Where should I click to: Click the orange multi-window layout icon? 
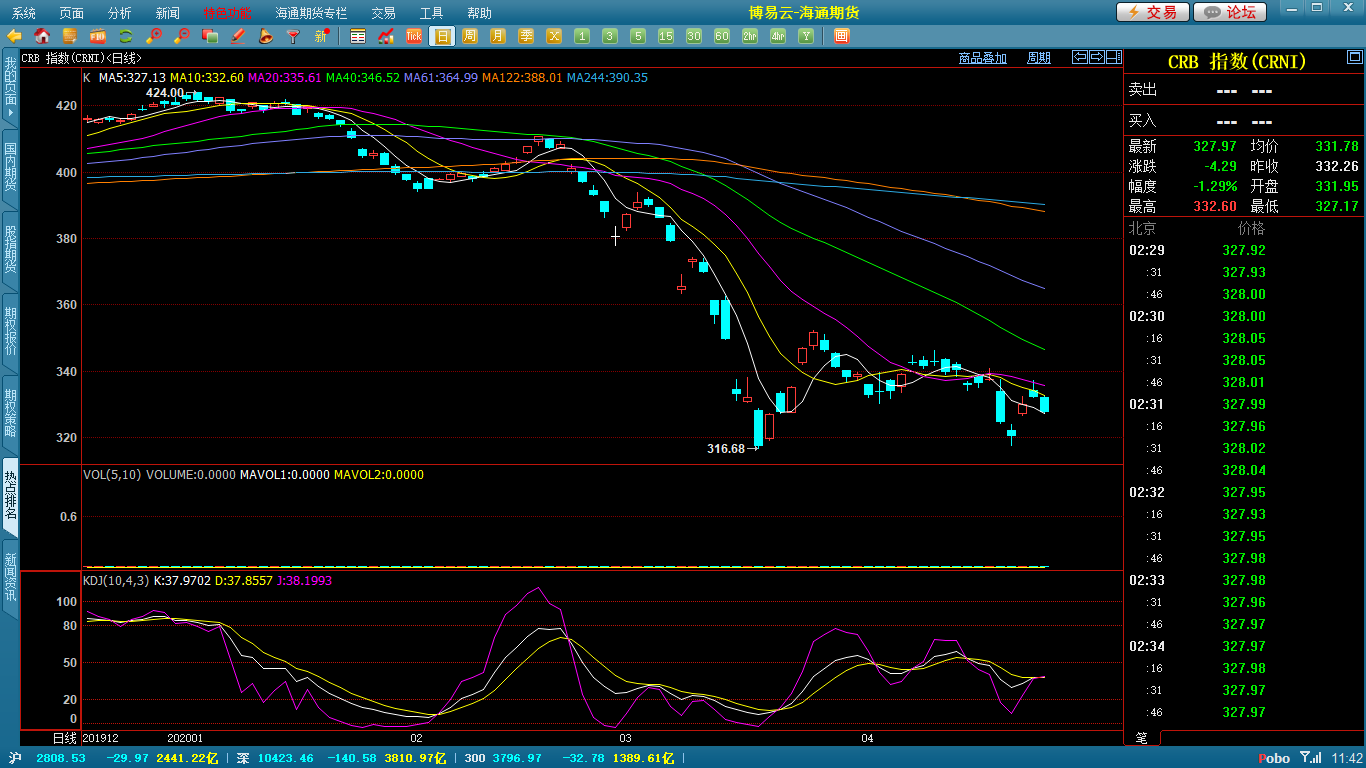(841, 36)
